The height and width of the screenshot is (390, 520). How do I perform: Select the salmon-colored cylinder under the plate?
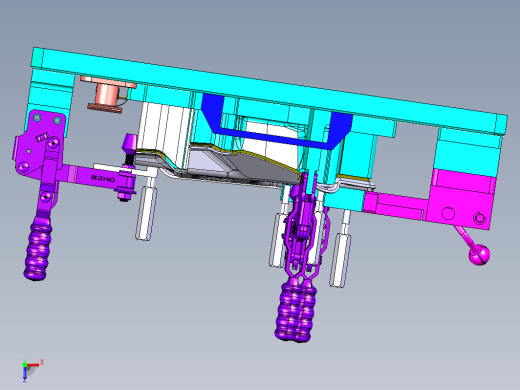(107, 95)
